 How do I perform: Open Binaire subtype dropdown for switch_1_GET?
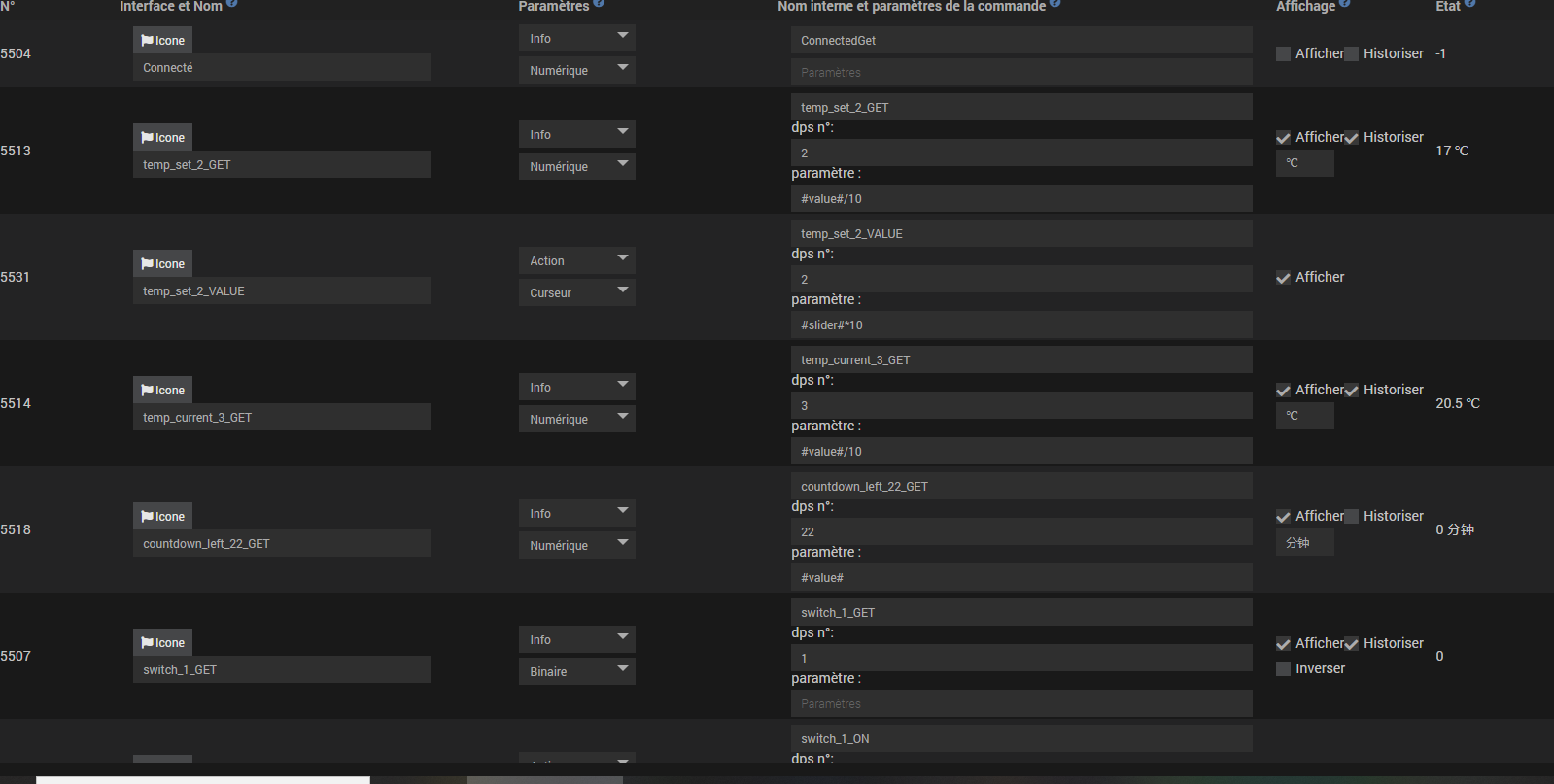pos(576,671)
